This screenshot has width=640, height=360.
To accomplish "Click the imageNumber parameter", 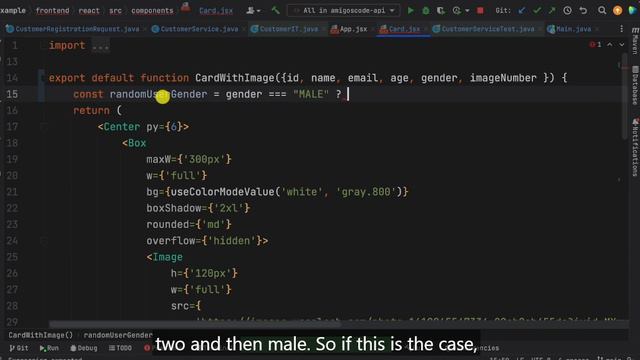I will pos(503,78).
